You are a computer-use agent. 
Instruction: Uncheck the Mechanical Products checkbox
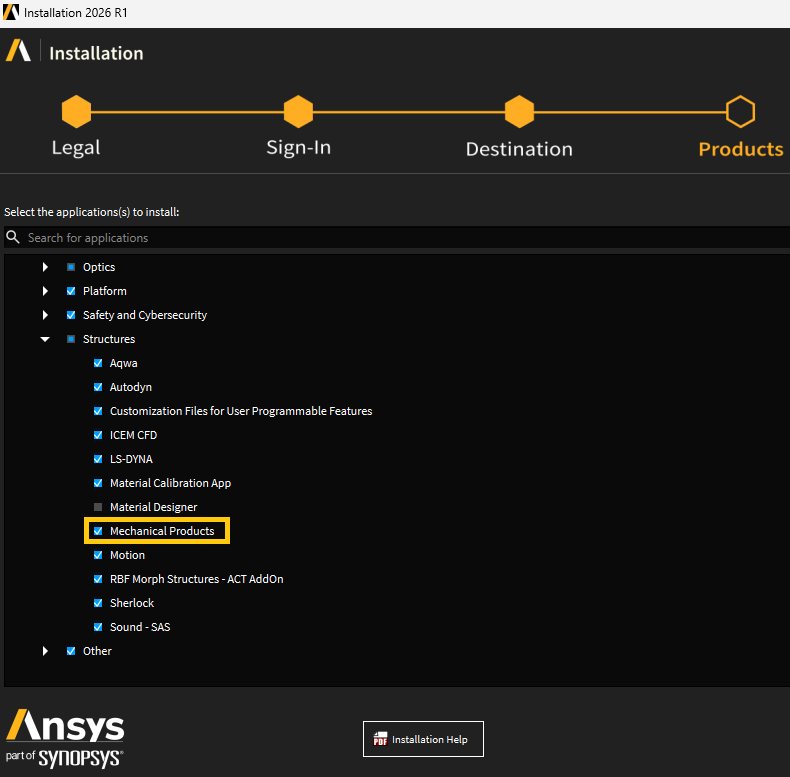point(98,531)
